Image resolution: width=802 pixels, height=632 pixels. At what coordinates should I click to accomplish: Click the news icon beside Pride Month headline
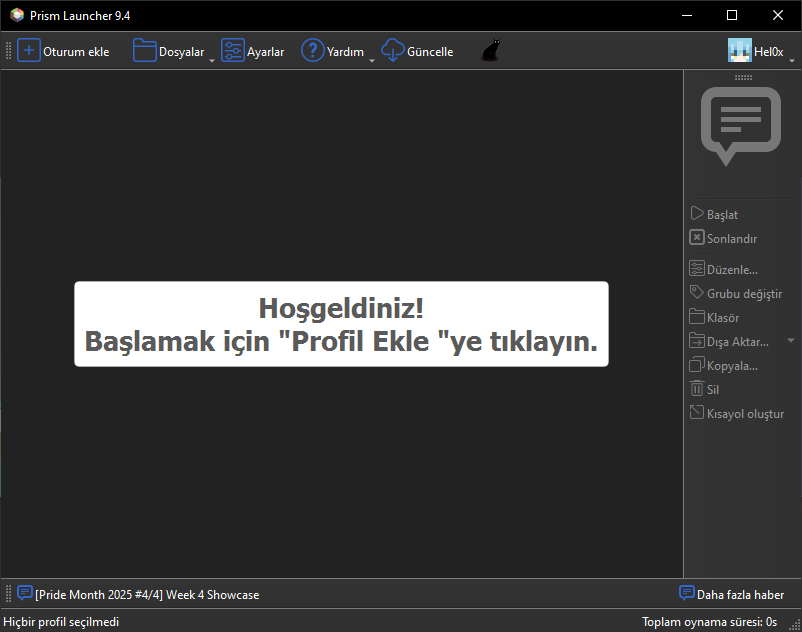pyautogui.click(x=25, y=593)
